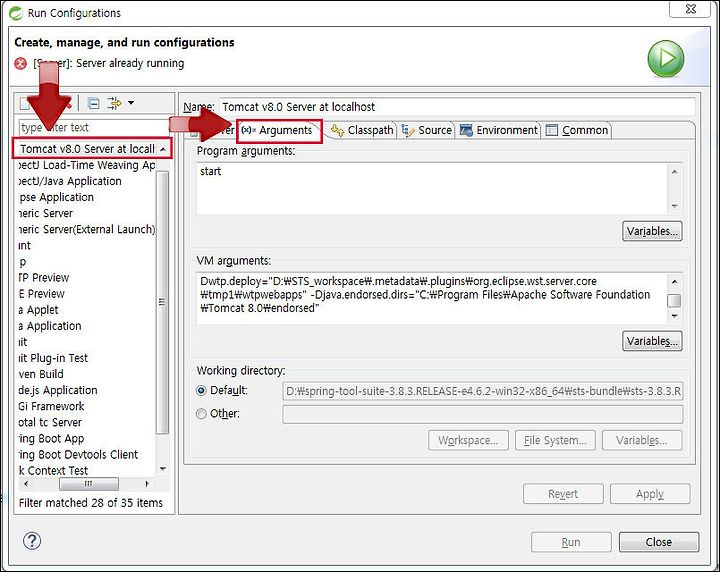Click config list vertical scrollbar thumb
720x572 pixels.
point(163,303)
